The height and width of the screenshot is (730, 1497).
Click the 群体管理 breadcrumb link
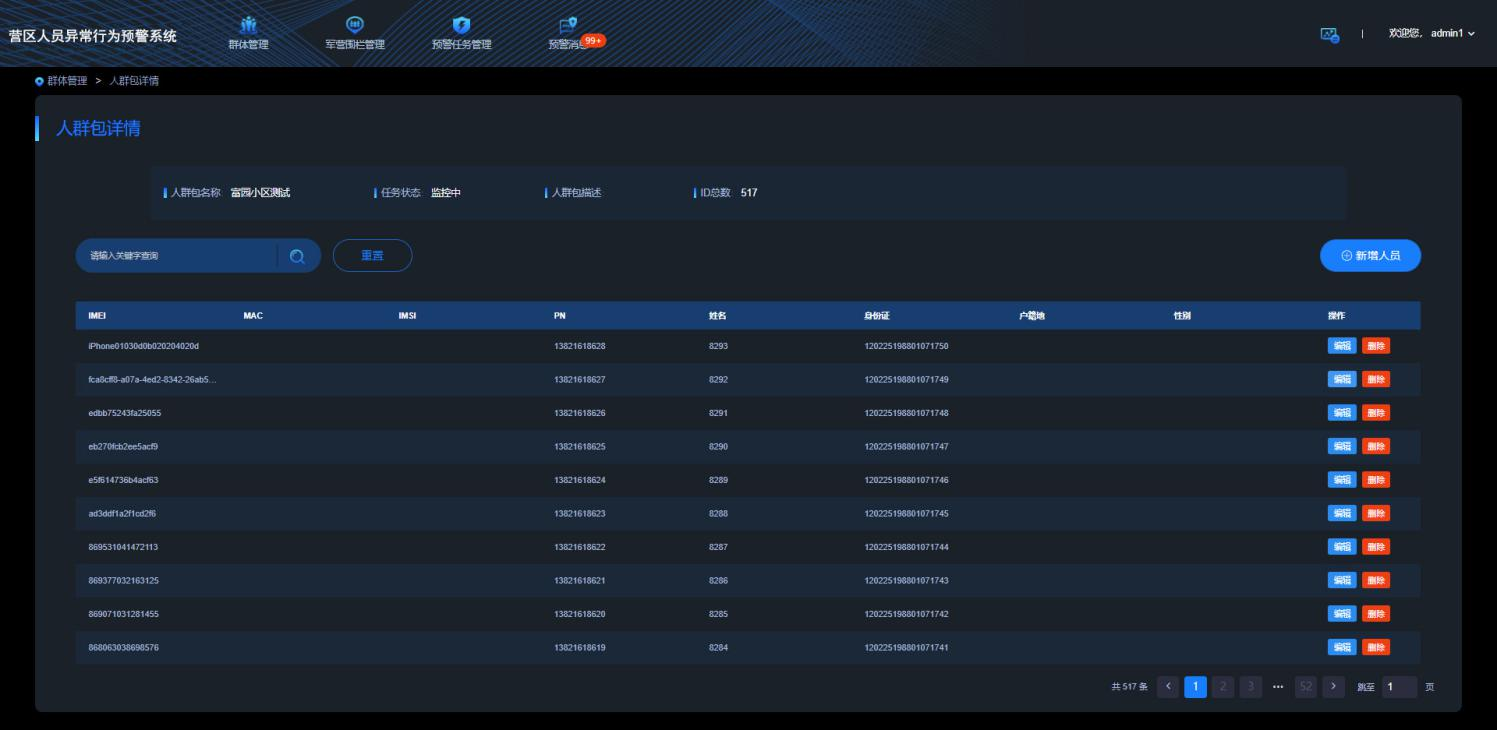pos(67,81)
